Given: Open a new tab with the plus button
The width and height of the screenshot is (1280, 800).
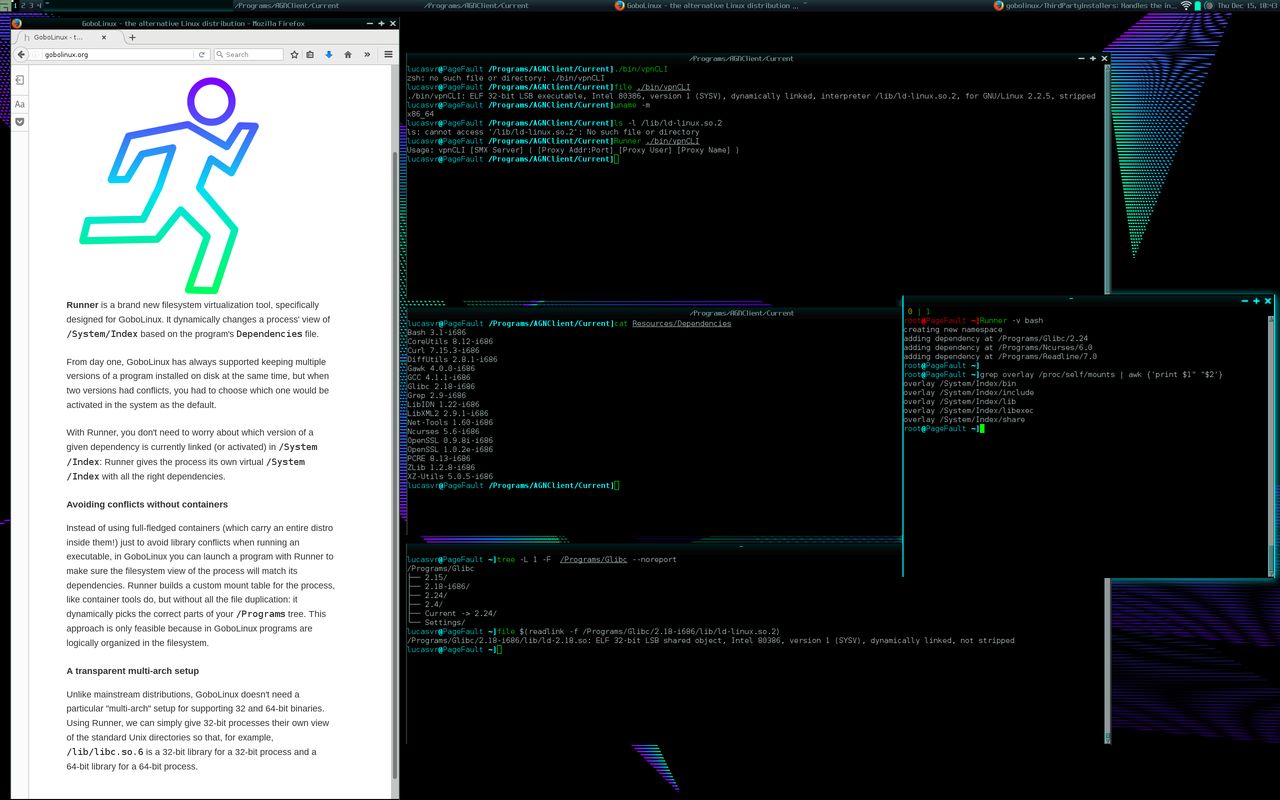Looking at the screenshot, I should point(134,35).
